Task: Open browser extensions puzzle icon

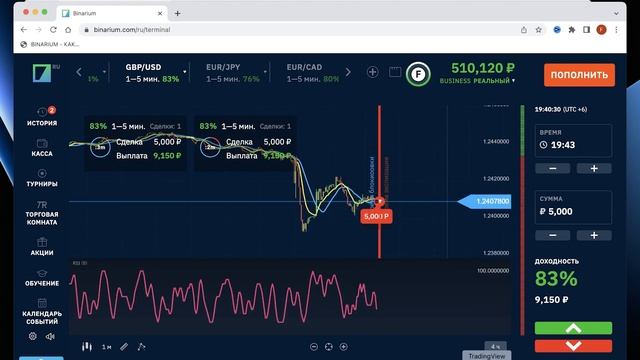Action: [x=572, y=30]
